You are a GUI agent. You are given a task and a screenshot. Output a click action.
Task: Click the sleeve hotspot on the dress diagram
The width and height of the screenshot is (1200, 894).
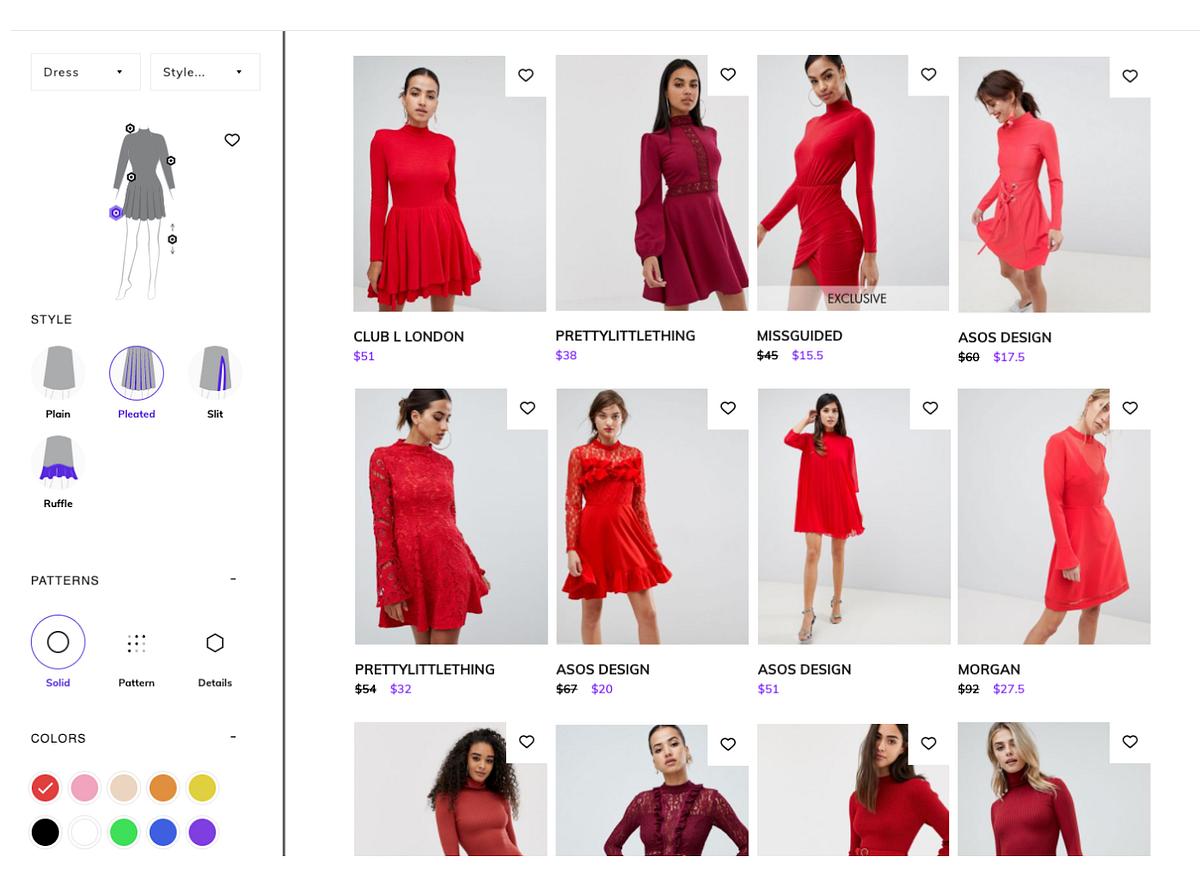(x=173, y=158)
